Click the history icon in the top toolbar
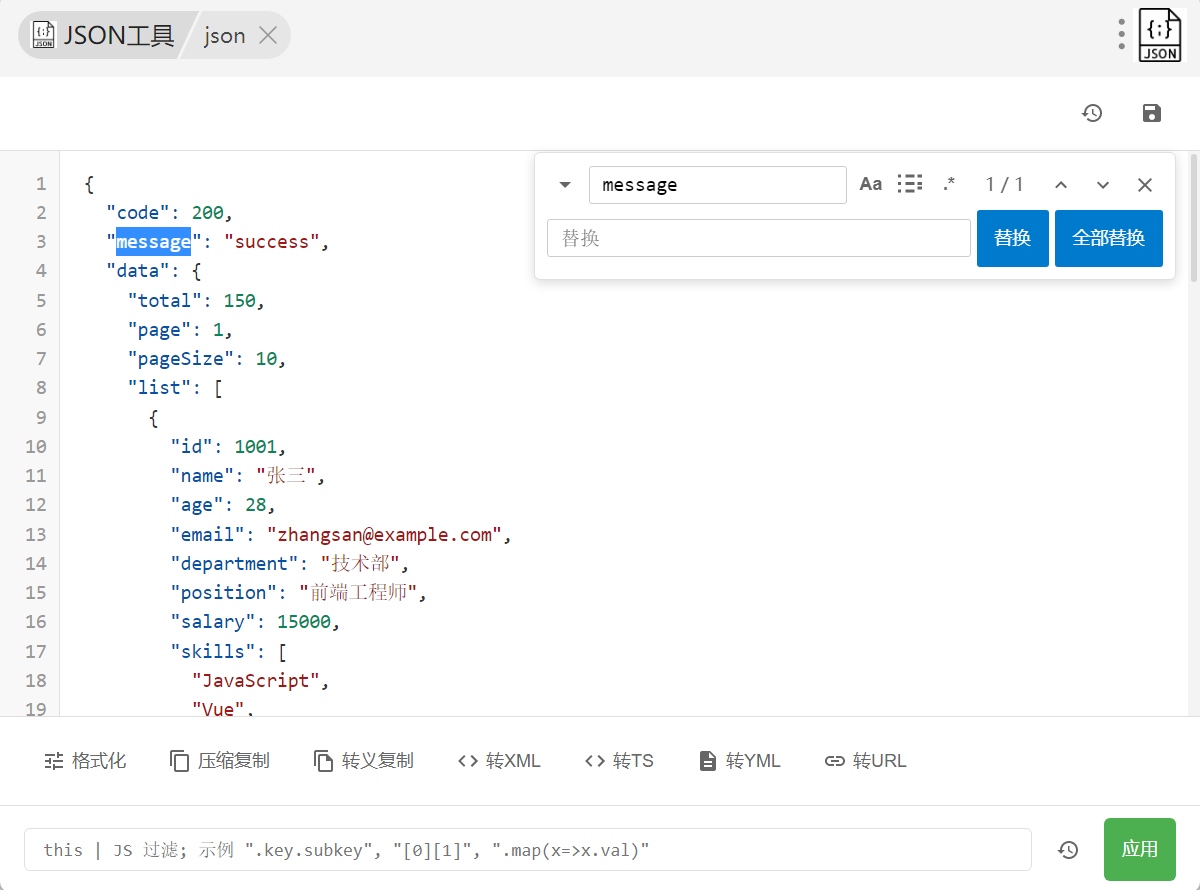The height and width of the screenshot is (890, 1200). [1092, 114]
